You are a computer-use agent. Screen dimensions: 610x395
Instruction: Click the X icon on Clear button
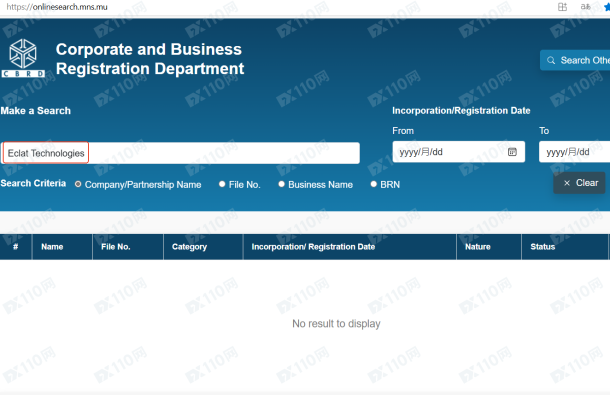point(567,183)
